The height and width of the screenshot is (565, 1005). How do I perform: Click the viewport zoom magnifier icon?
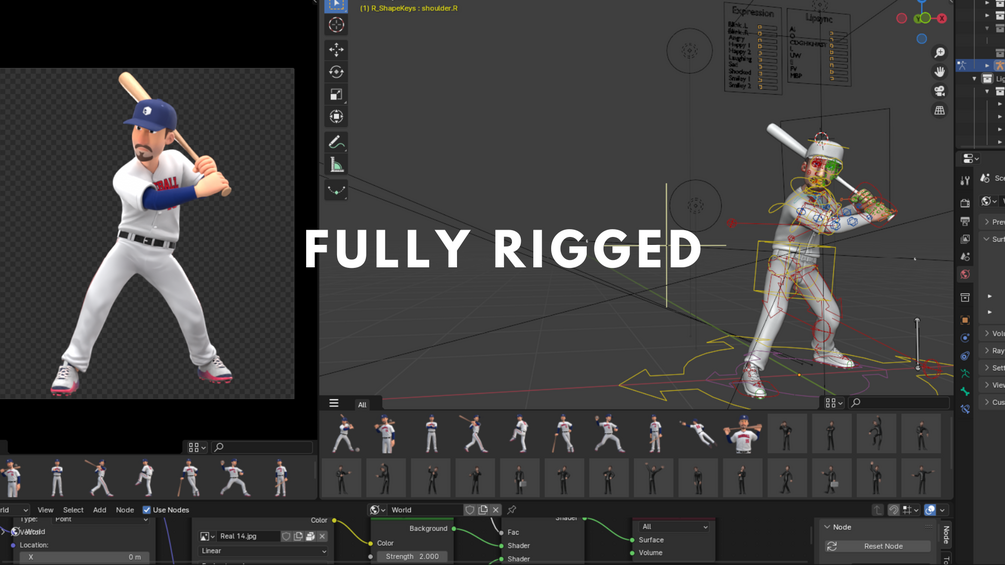pos(939,53)
